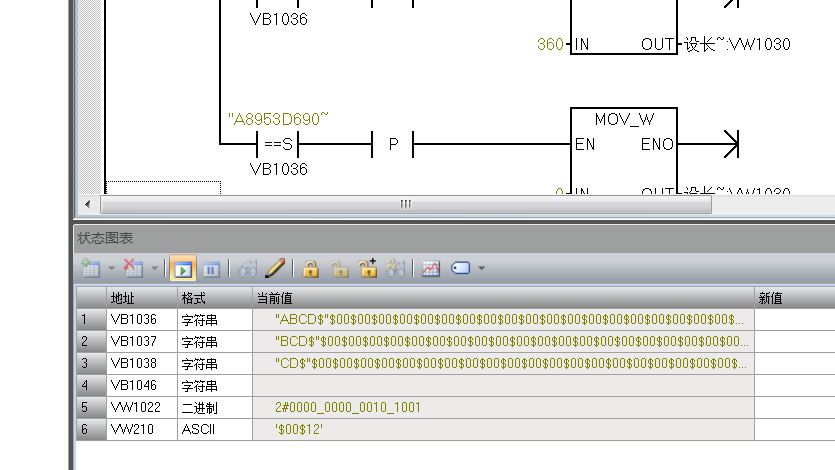Click the horizontal scrollbar thumb in ladder editor
This screenshot has height=470, width=835.
click(x=406, y=204)
